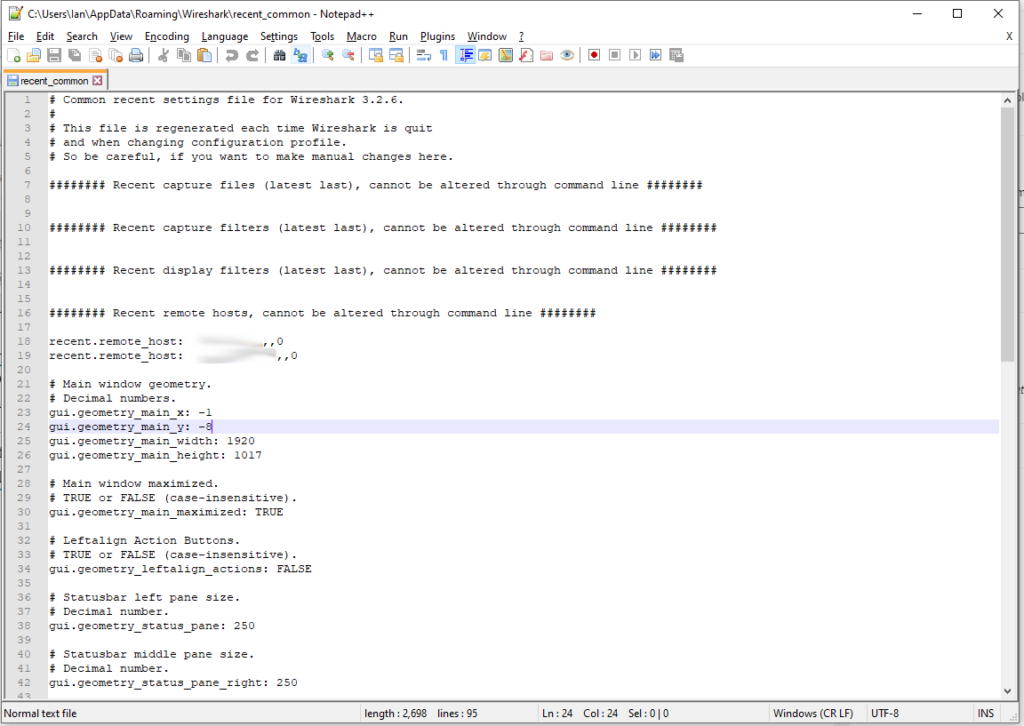Screen dimensions: 1024x726
Task: Open the Function List panel icon
Action: point(526,55)
